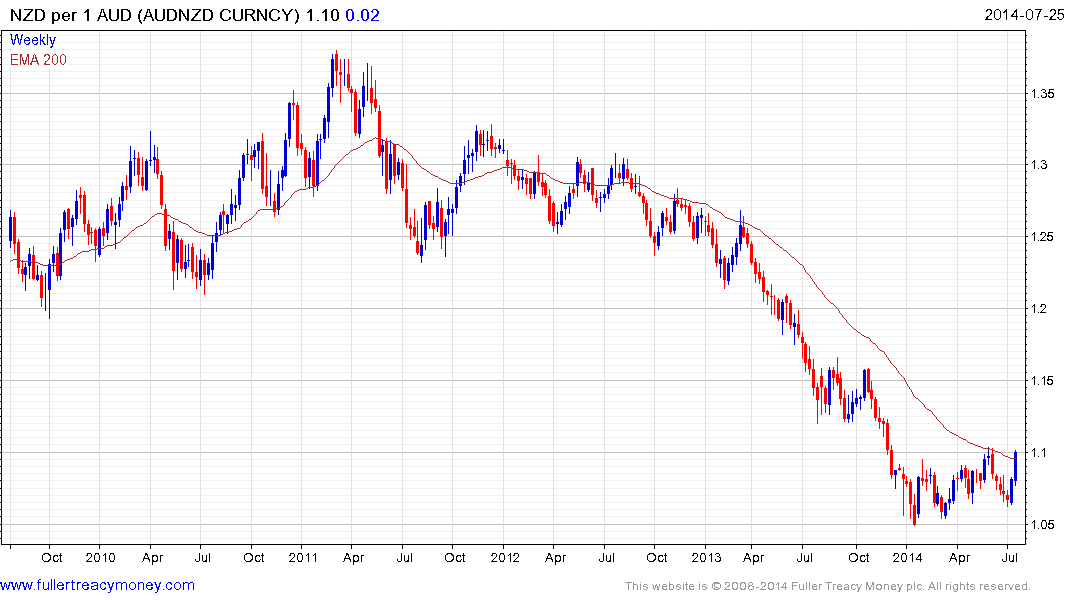Click the '2013' year label on time axis
Viewport: 1075px width, 600px height.
tap(706, 557)
